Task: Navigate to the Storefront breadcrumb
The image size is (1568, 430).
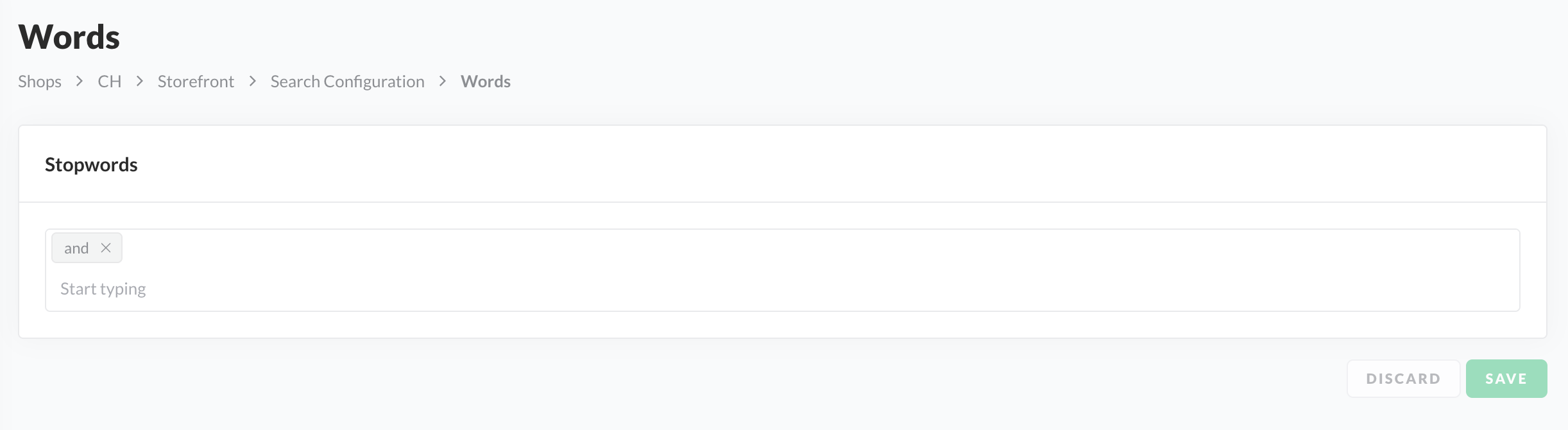Action: [196, 82]
